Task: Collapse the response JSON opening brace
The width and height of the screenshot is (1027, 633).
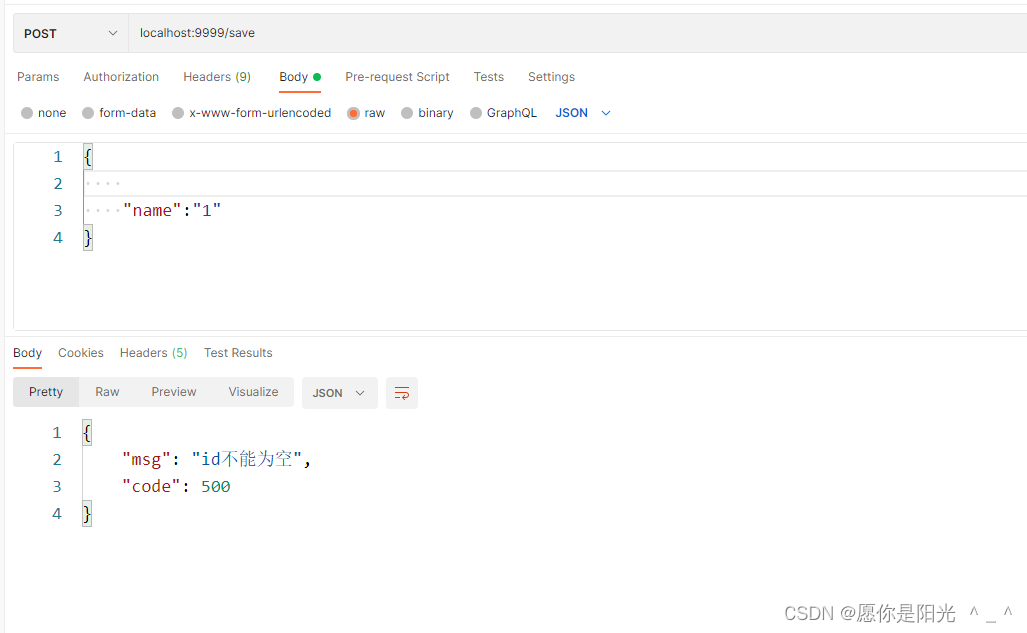Action: pyautogui.click(x=87, y=432)
